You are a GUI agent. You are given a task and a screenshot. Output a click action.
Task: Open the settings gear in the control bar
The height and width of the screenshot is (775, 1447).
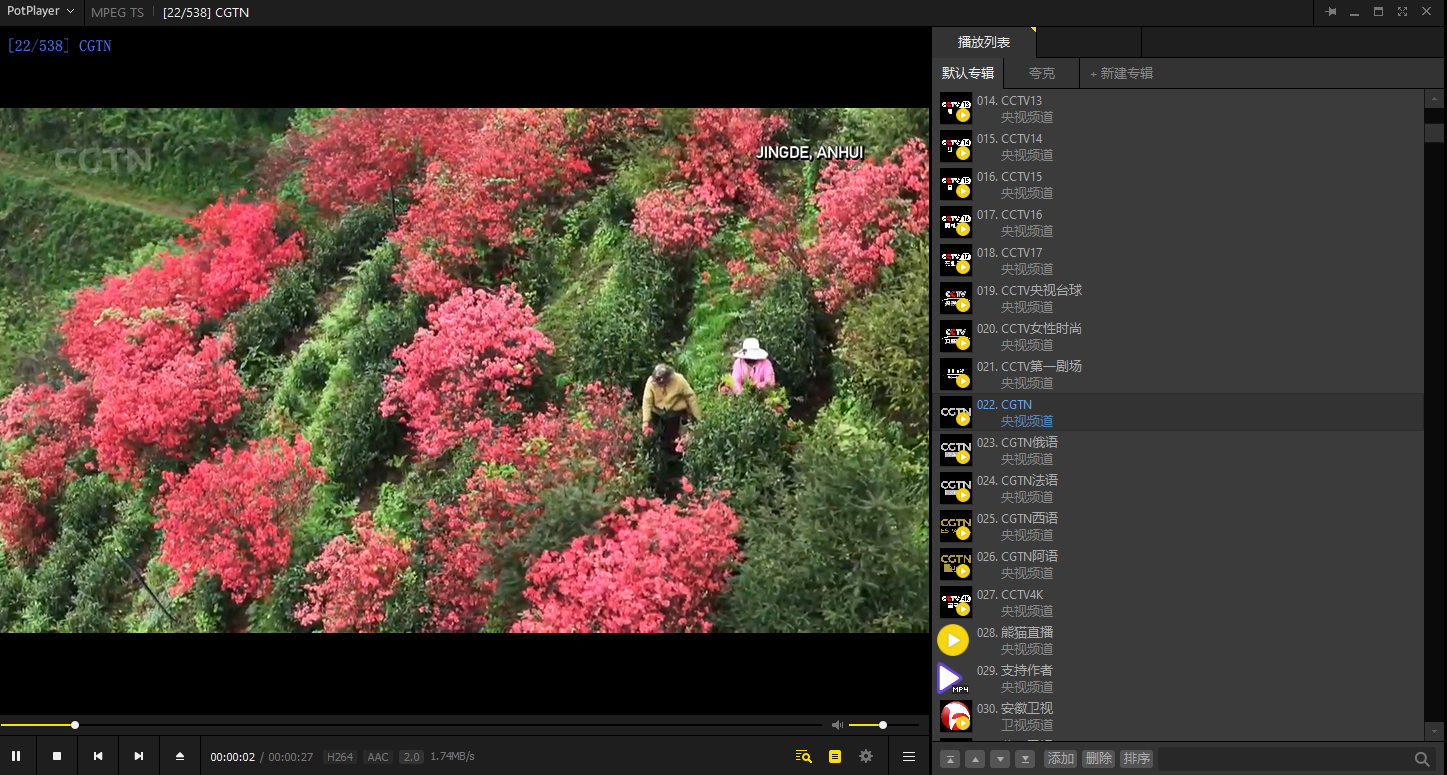866,756
